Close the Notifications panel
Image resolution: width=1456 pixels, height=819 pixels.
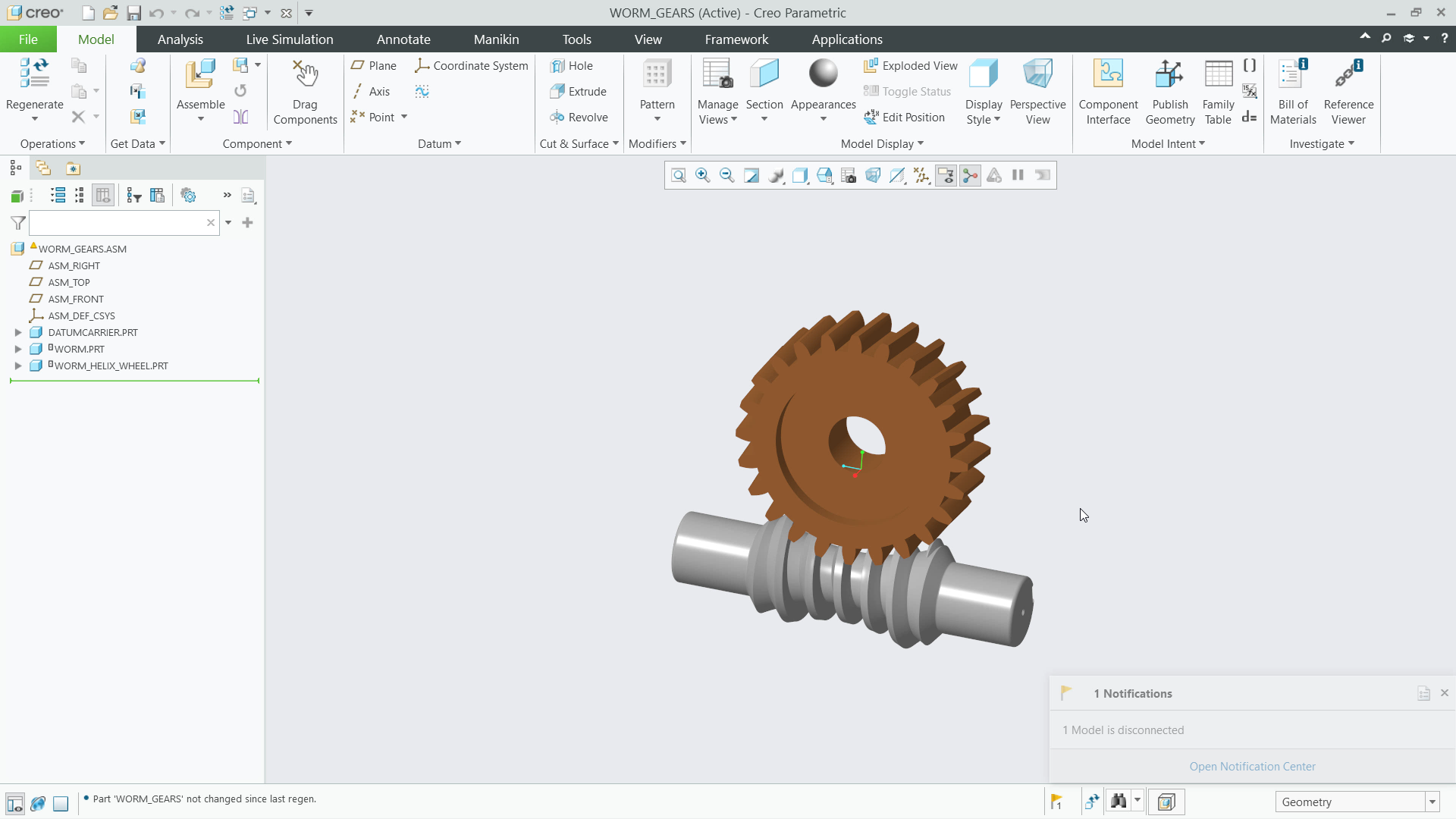[1445, 693]
